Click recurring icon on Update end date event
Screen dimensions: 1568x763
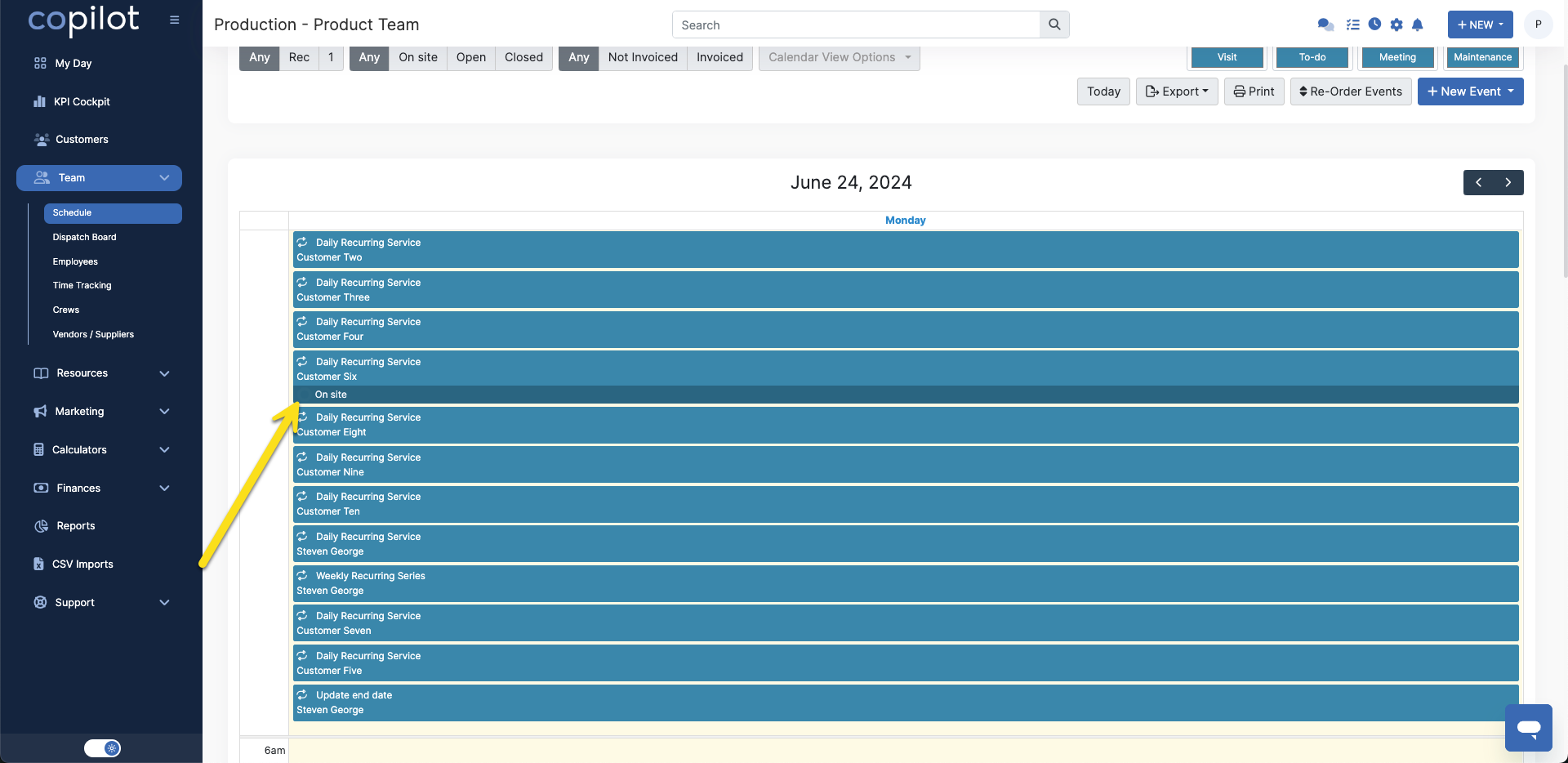click(x=302, y=694)
